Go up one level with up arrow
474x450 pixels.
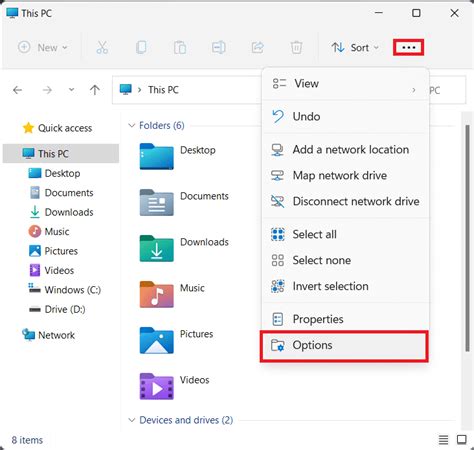pos(95,90)
